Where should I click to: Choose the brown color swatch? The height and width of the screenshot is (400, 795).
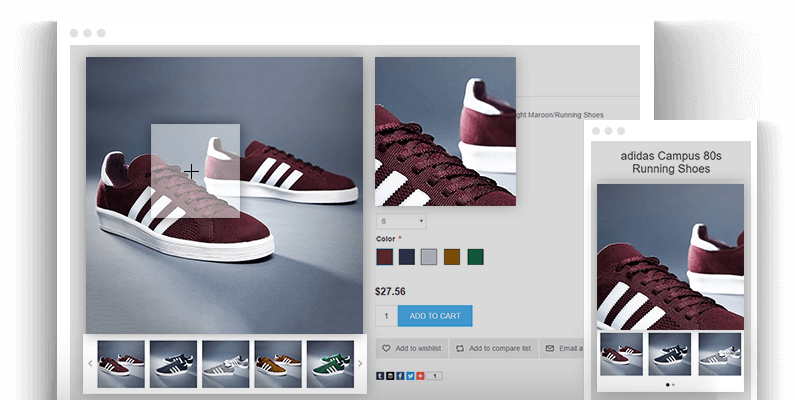(x=452, y=257)
